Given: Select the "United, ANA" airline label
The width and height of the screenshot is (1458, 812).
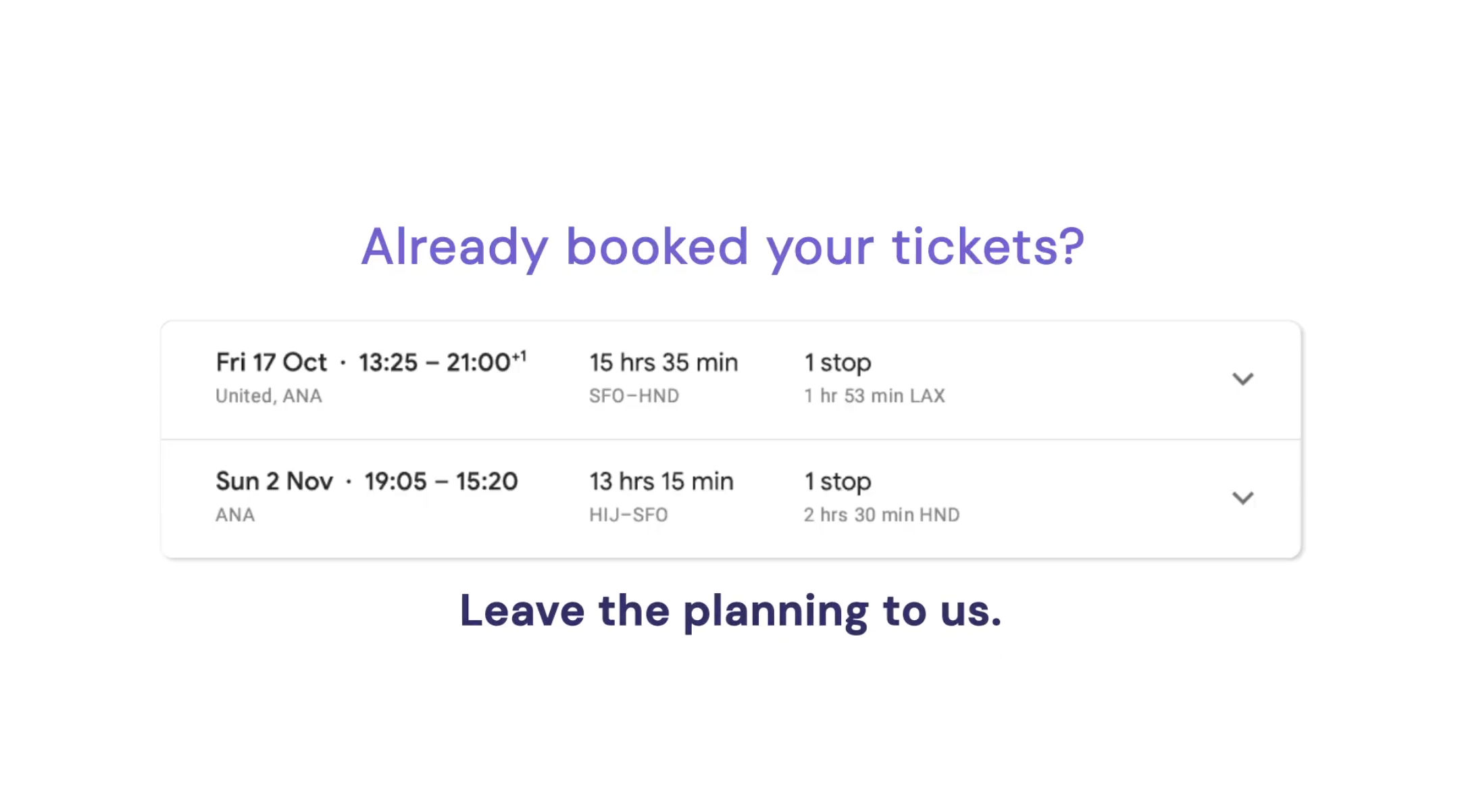Looking at the screenshot, I should [268, 396].
